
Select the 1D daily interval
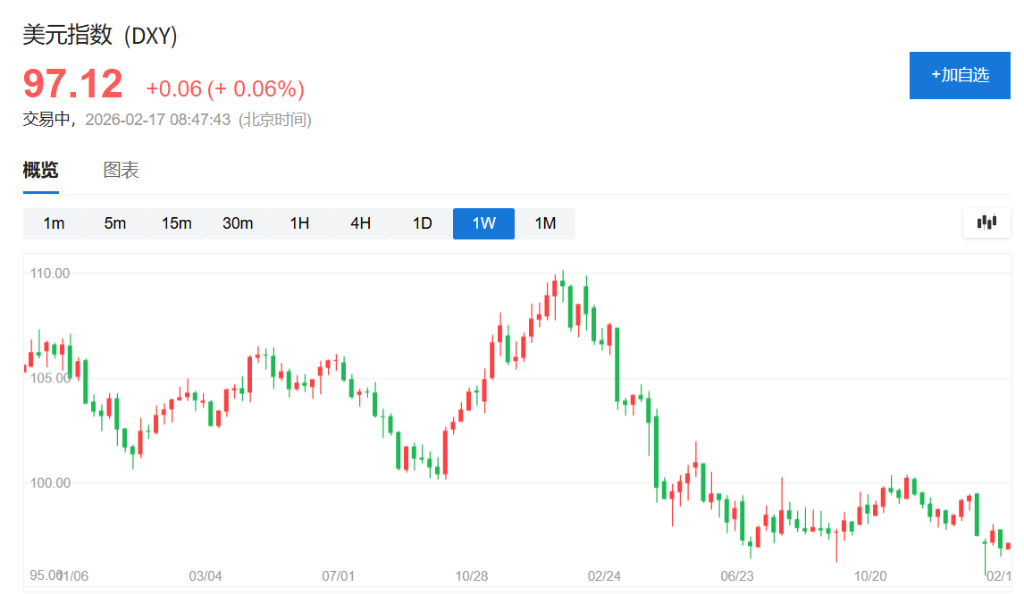click(422, 223)
